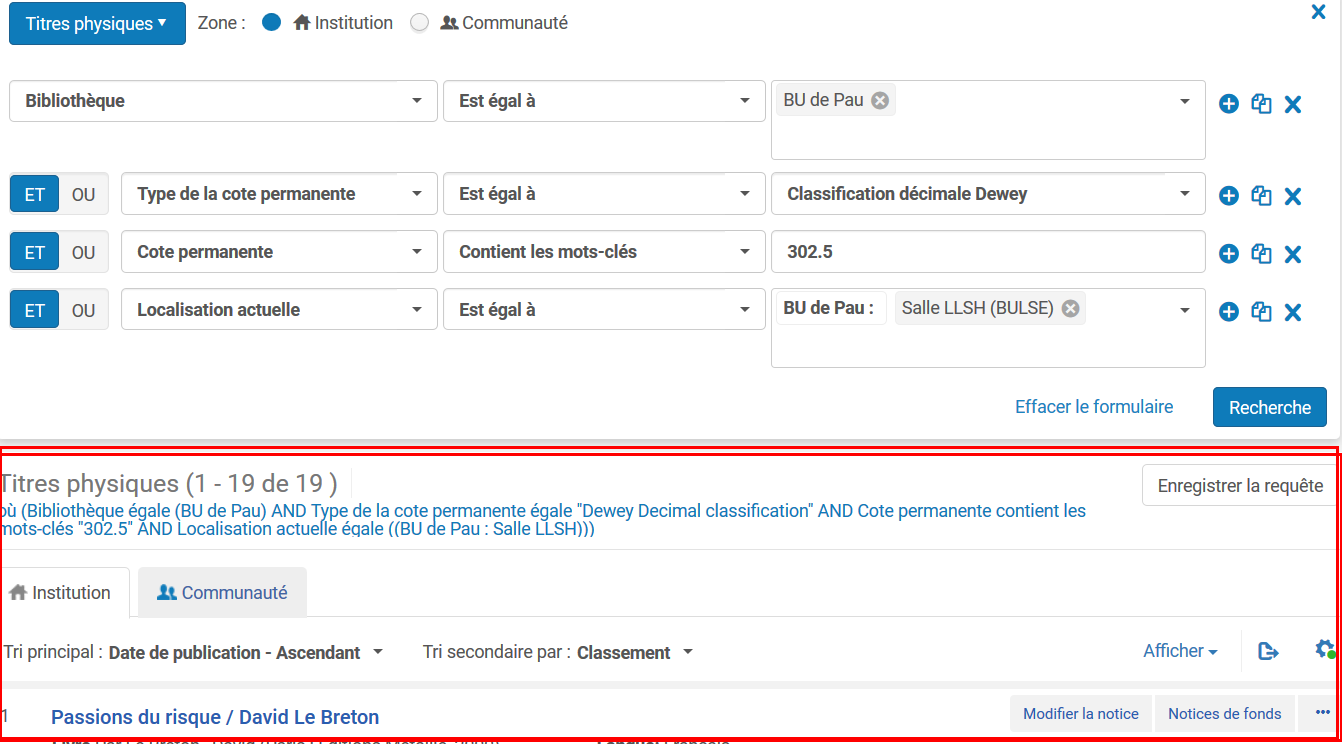Image resolution: width=1342 pixels, height=744 pixels.
Task: Remove the Salle LLSH (BULSE) chip
Action: click(1070, 308)
